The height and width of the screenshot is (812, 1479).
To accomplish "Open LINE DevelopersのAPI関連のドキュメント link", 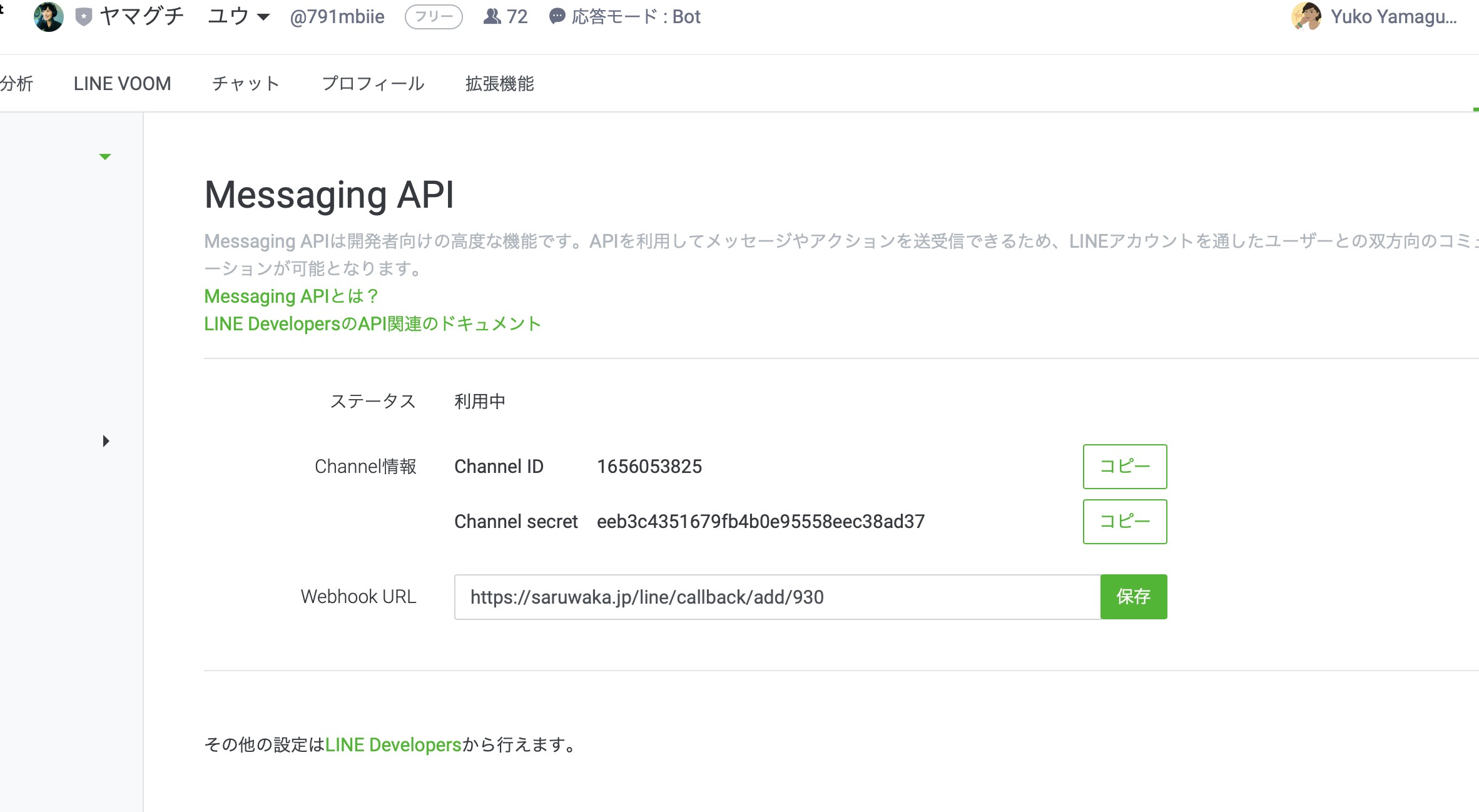I will tap(373, 323).
